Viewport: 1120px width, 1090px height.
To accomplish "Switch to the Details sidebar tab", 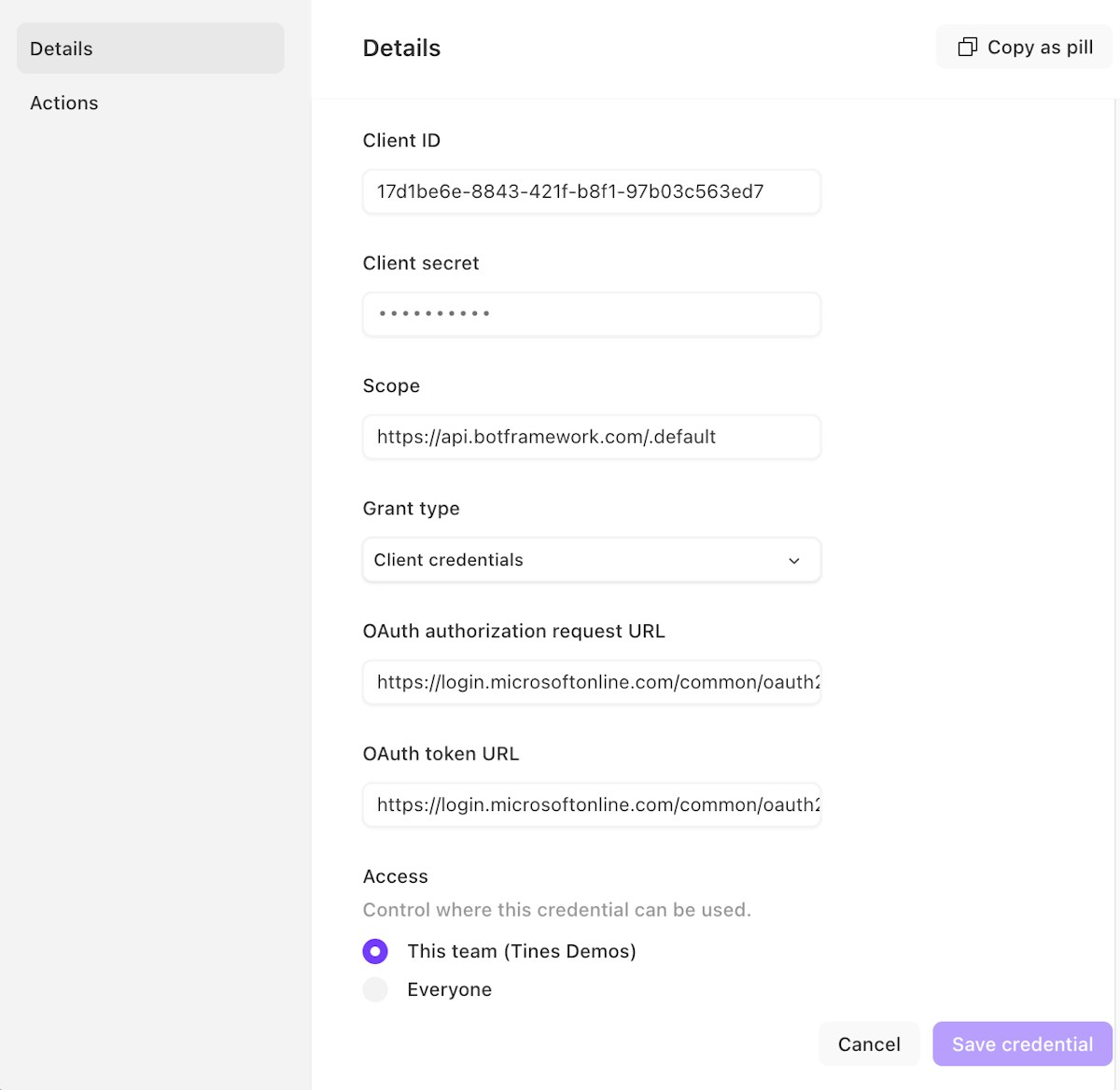I will [x=150, y=49].
